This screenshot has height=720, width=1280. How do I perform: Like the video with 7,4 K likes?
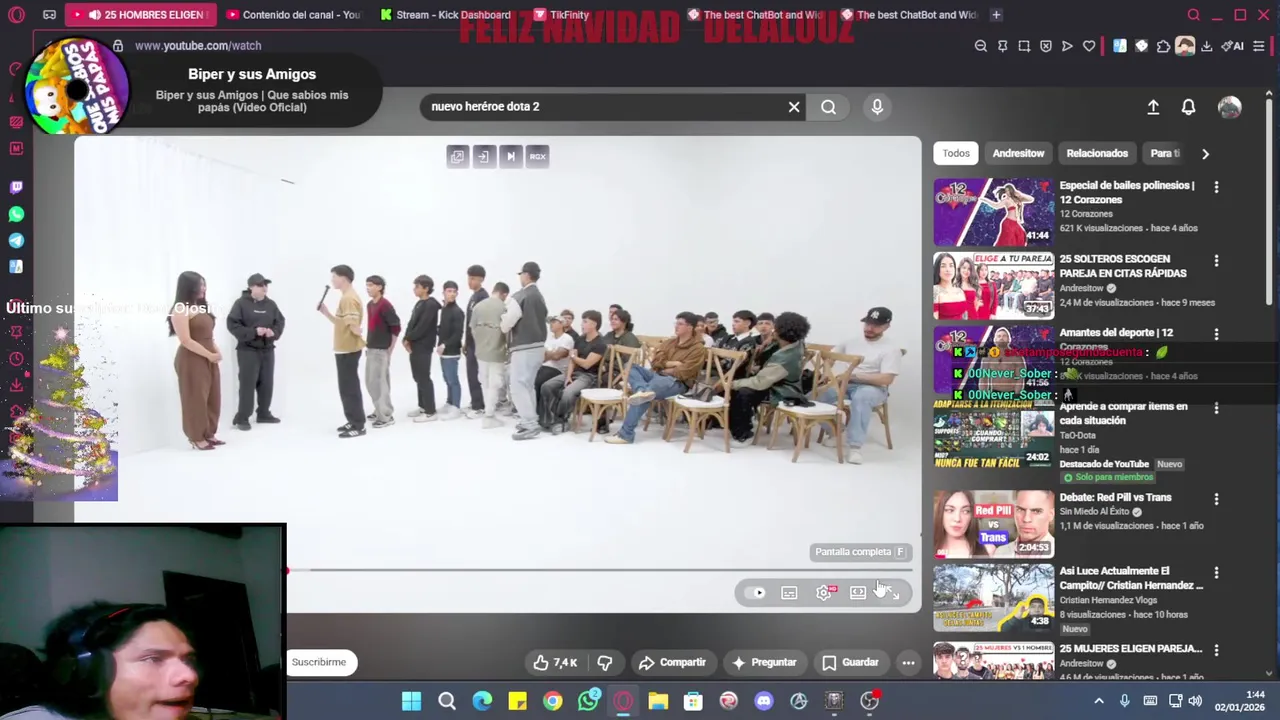555,662
